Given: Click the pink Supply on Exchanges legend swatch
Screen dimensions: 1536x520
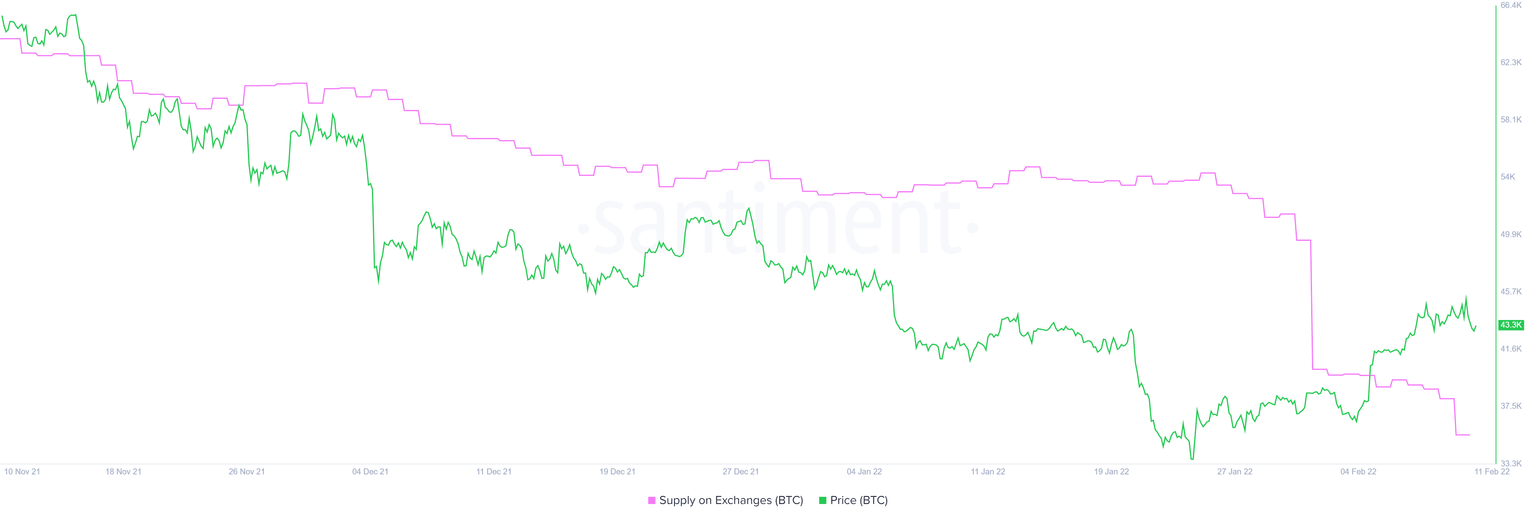Looking at the screenshot, I should (652, 501).
